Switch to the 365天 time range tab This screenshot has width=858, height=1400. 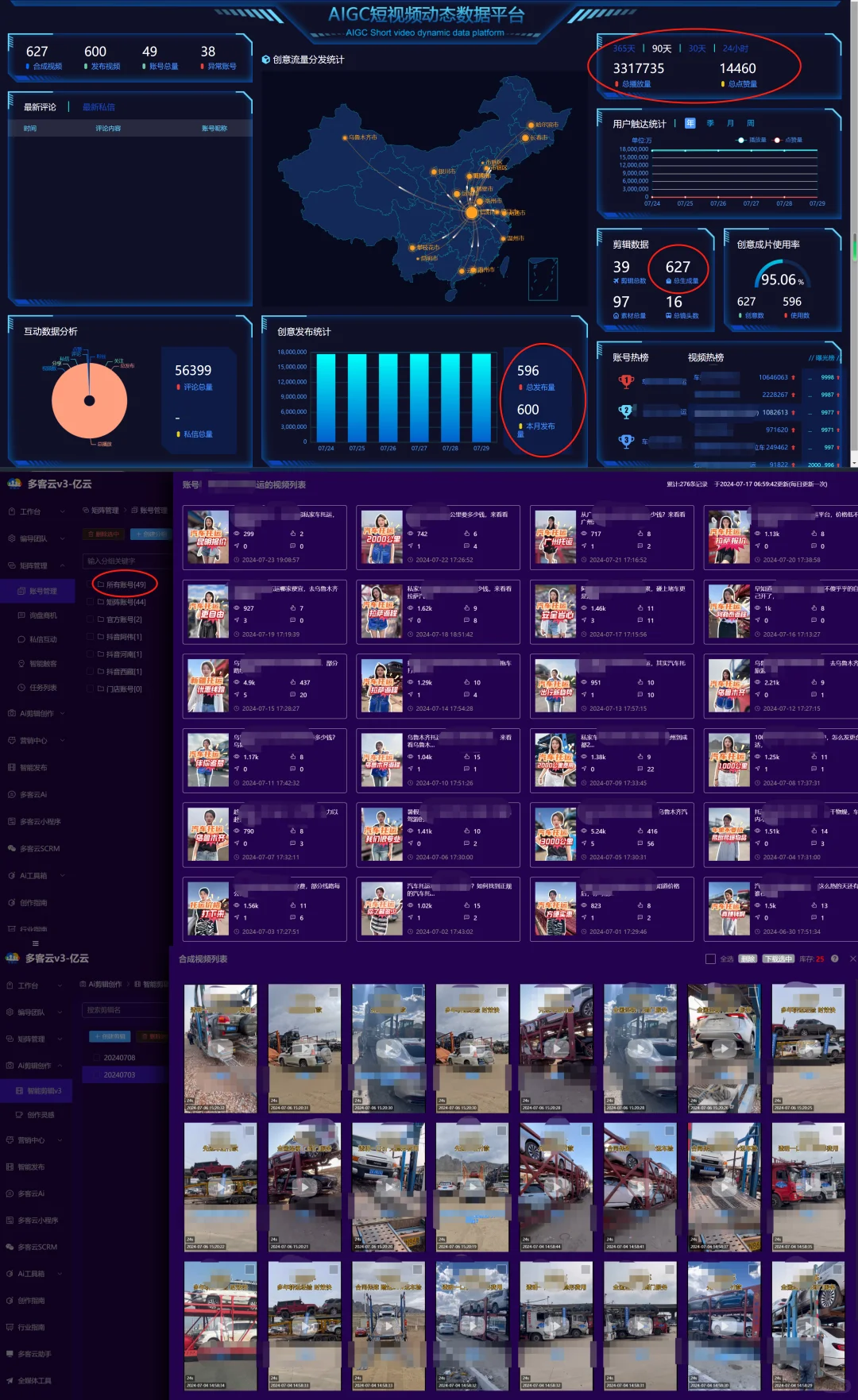(624, 48)
